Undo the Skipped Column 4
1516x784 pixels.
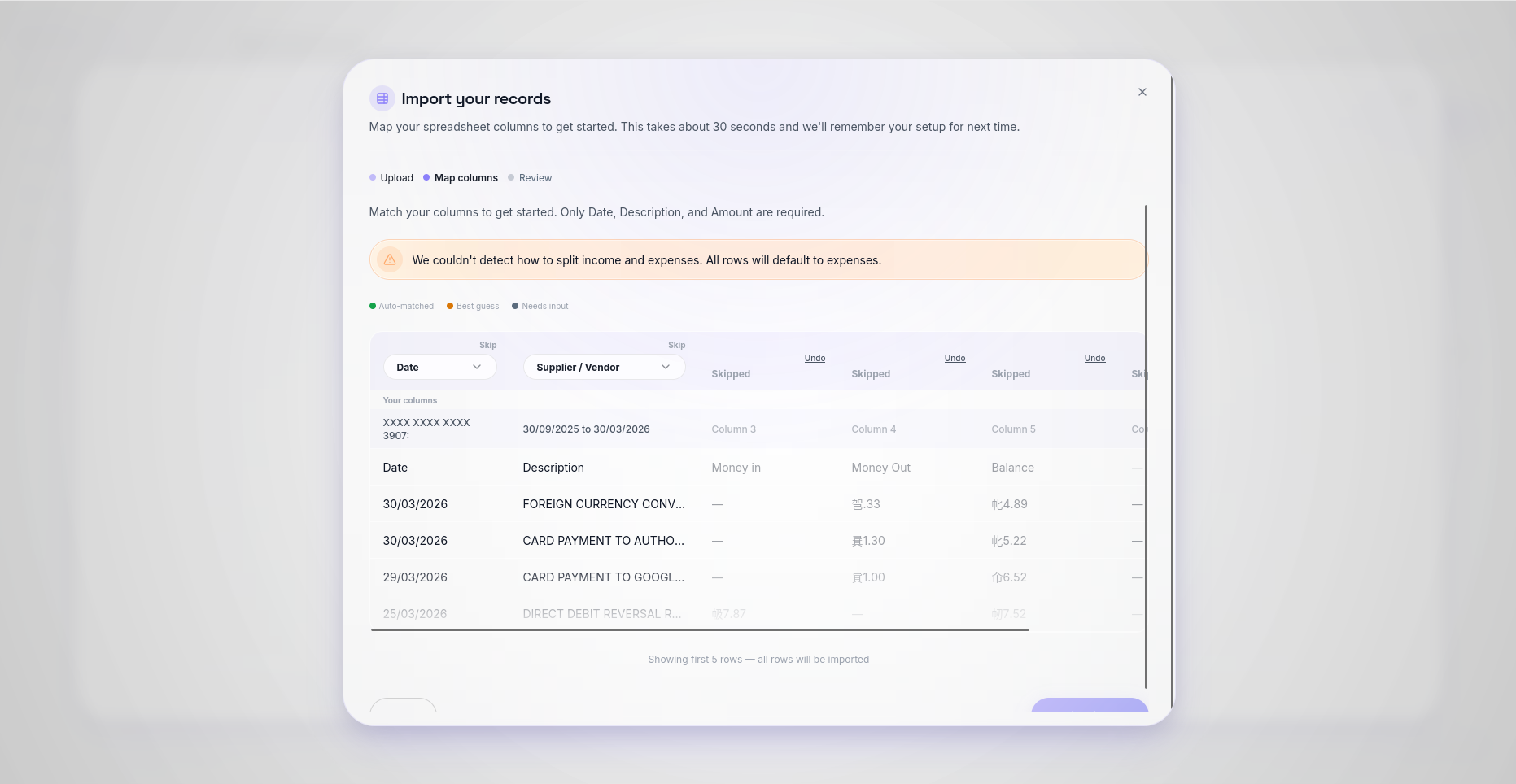pyautogui.click(x=955, y=358)
